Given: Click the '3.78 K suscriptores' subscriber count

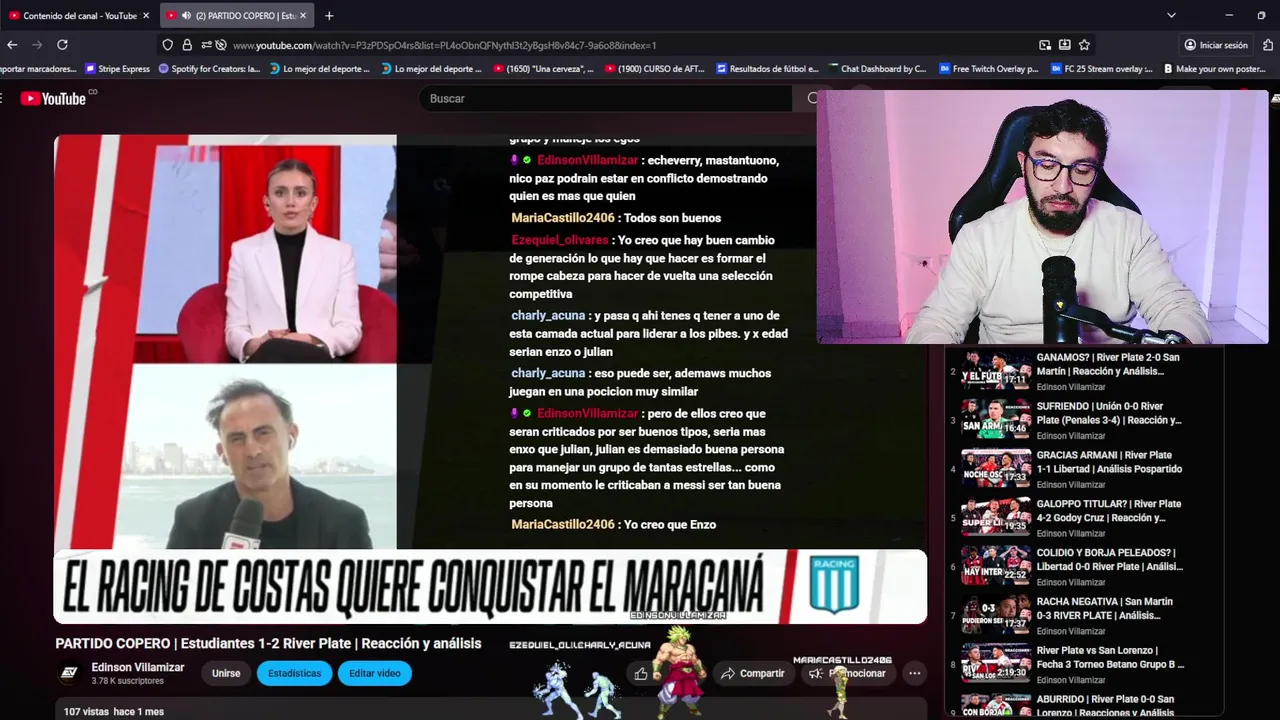Looking at the screenshot, I should coord(127,681).
